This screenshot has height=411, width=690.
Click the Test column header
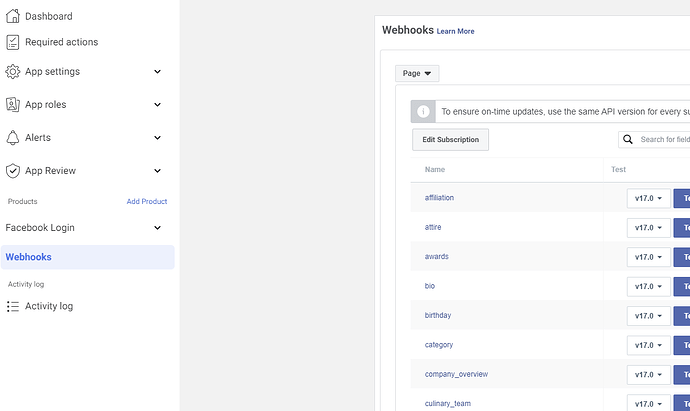click(x=618, y=169)
